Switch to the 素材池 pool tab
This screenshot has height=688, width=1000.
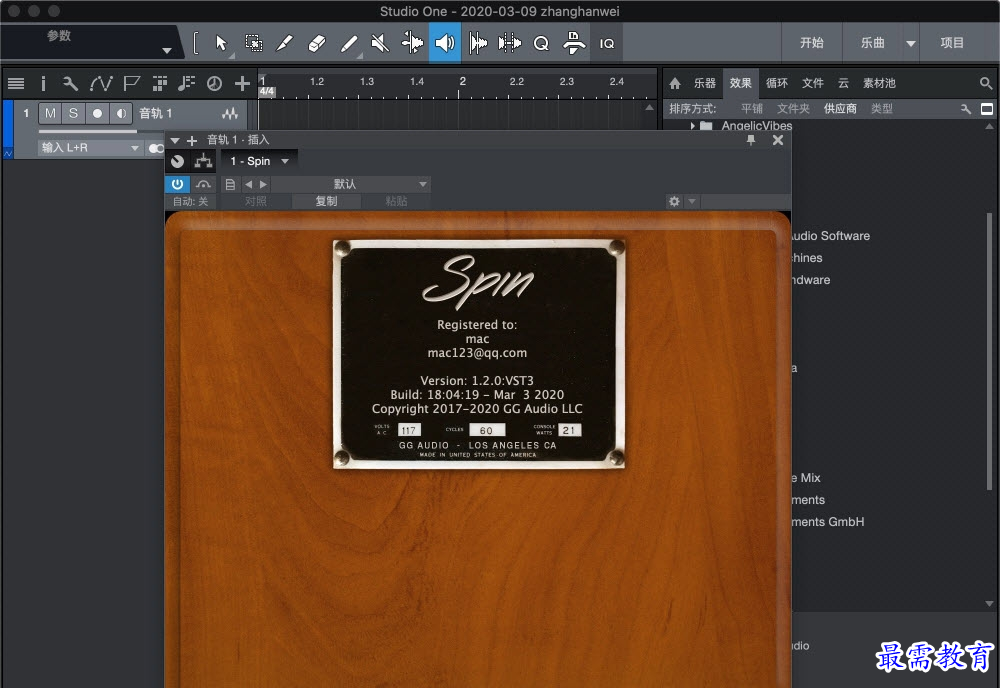pos(879,83)
